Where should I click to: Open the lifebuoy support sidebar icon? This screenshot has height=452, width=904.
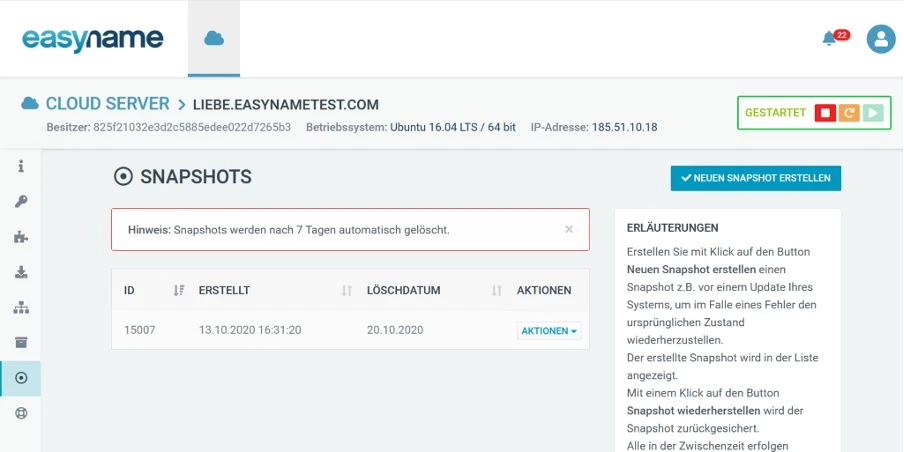[x=21, y=413]
